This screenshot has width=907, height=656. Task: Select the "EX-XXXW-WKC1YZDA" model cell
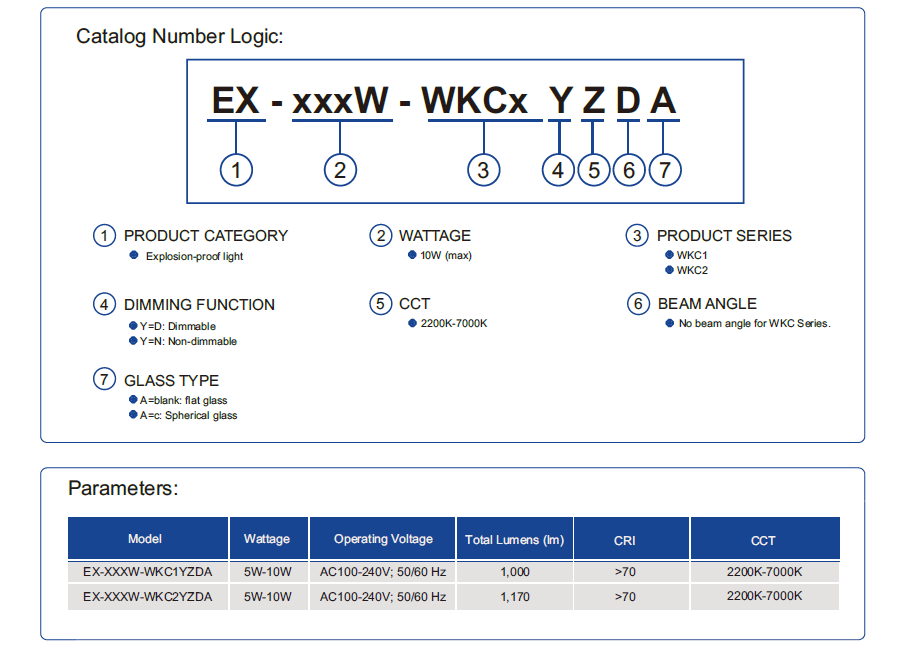tap(148, 572)
